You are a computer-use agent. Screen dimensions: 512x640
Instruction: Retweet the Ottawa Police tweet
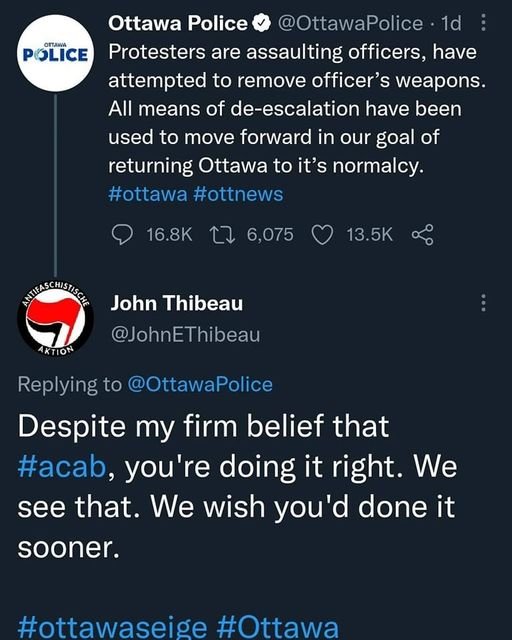(x=222, y=235)
